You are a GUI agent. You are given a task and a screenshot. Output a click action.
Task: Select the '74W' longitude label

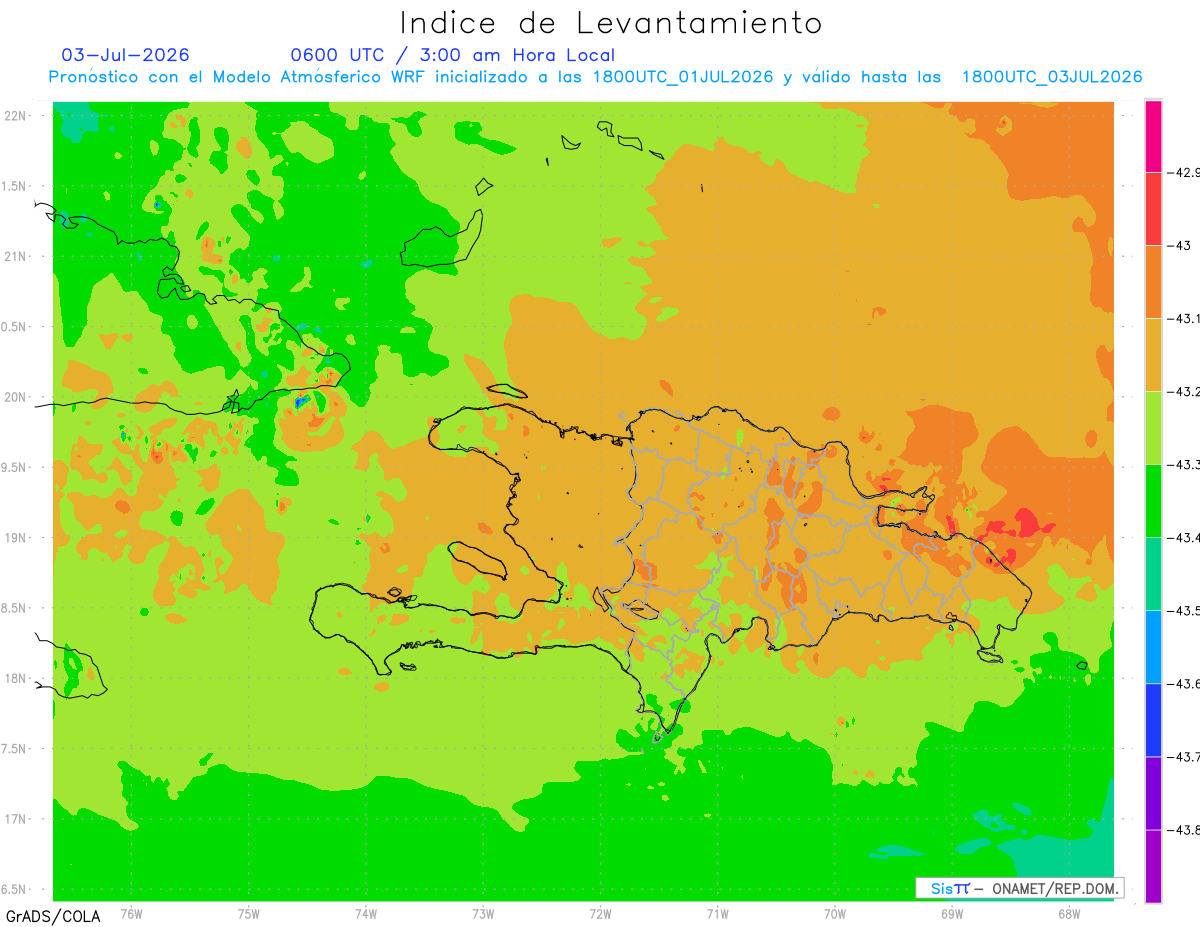365,913
